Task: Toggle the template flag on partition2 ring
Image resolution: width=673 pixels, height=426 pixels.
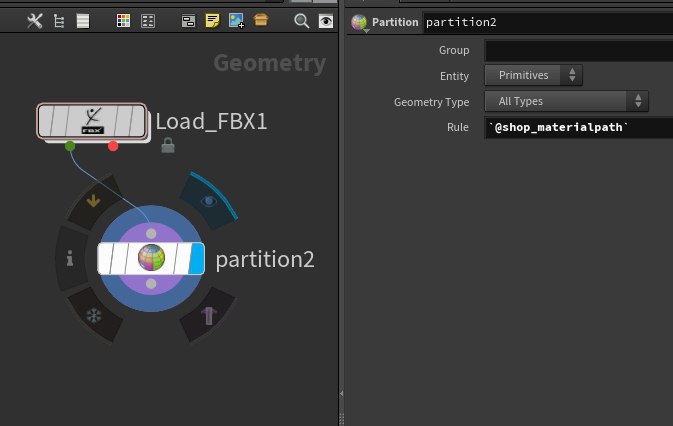Action: (x=209, y=316)
